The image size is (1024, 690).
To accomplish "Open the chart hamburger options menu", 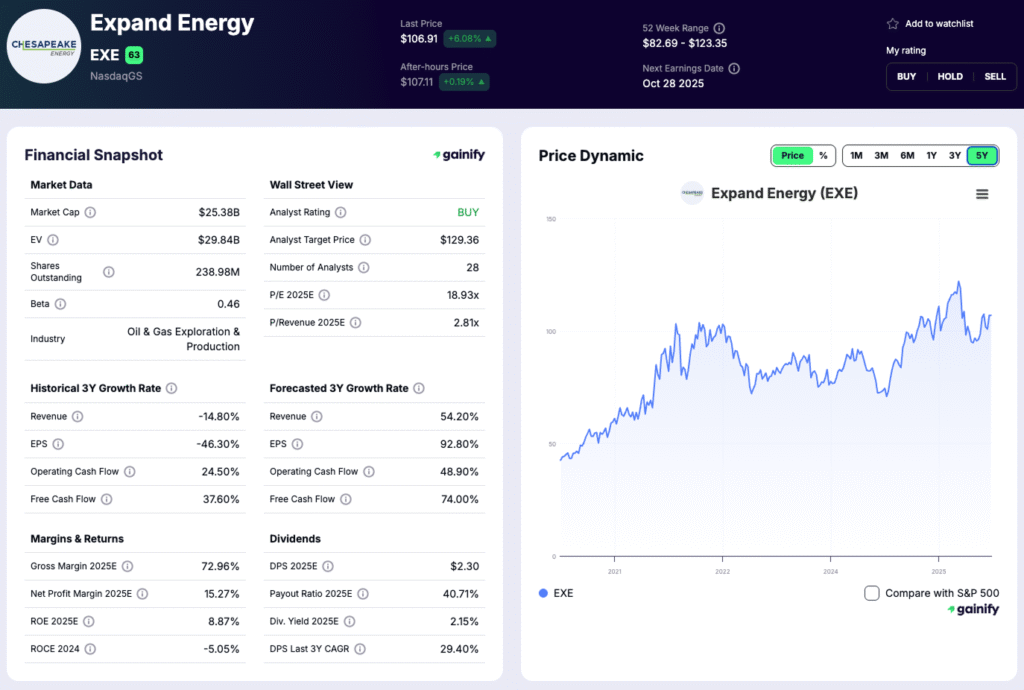I will (984, 193).
